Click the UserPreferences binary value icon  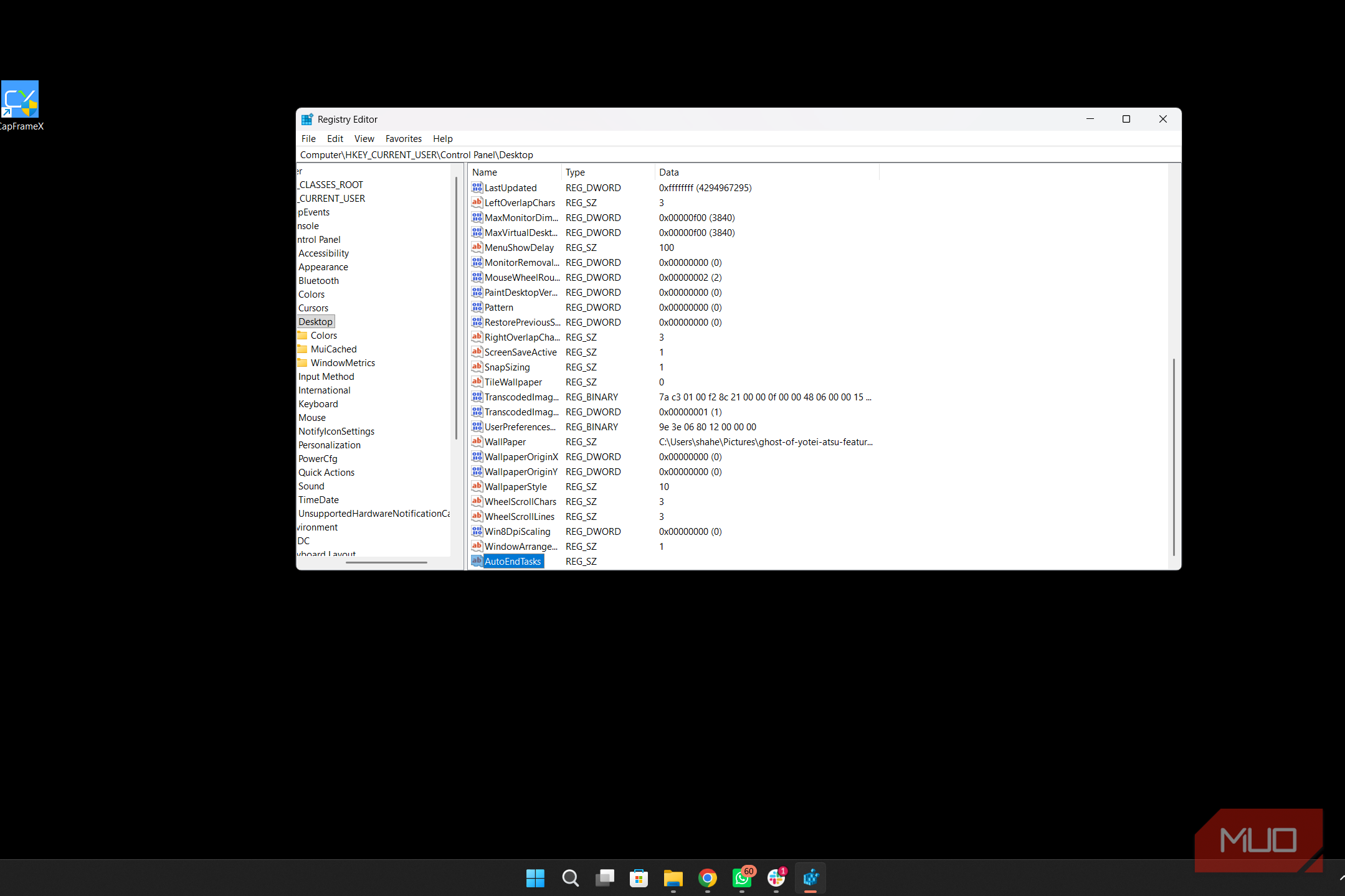[x=477, y=427]
